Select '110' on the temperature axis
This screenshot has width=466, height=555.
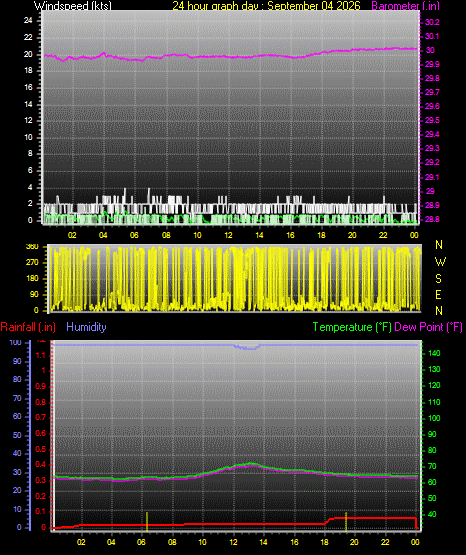[x=434, y=402]
